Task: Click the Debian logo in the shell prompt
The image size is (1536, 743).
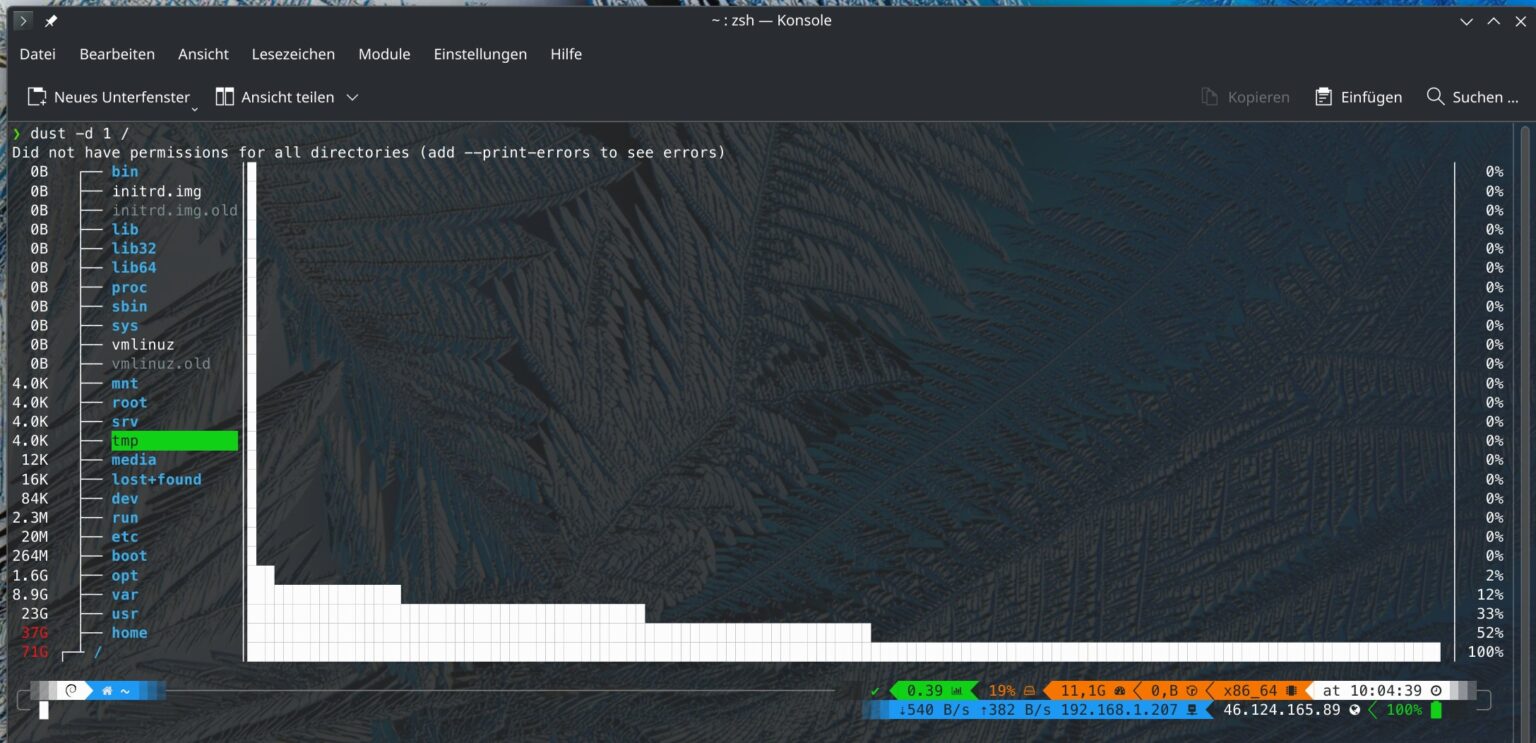Action: pos(71,691)
